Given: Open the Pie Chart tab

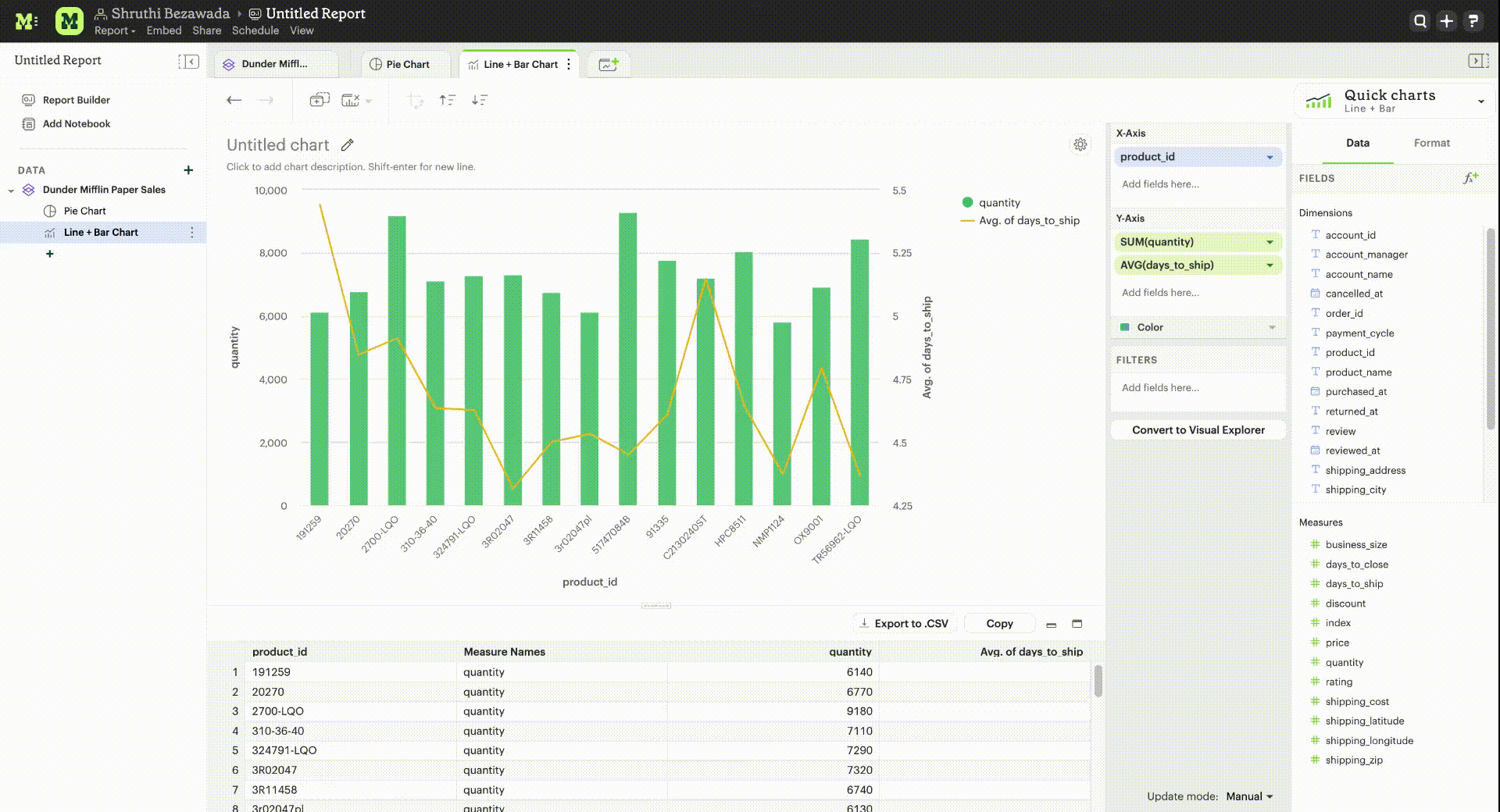Looking at the screenshot, I should point(400,65).
